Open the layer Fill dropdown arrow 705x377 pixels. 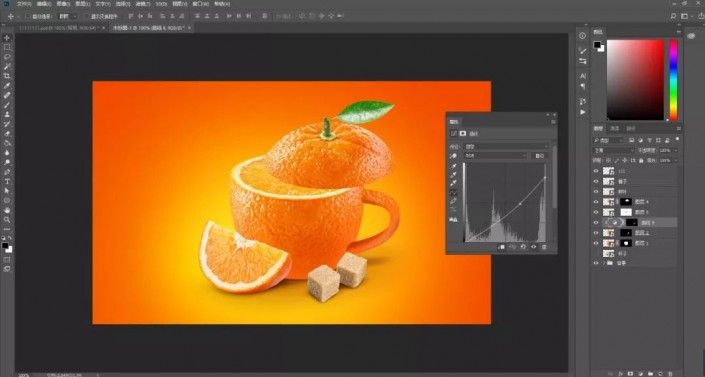click(676, 161)
